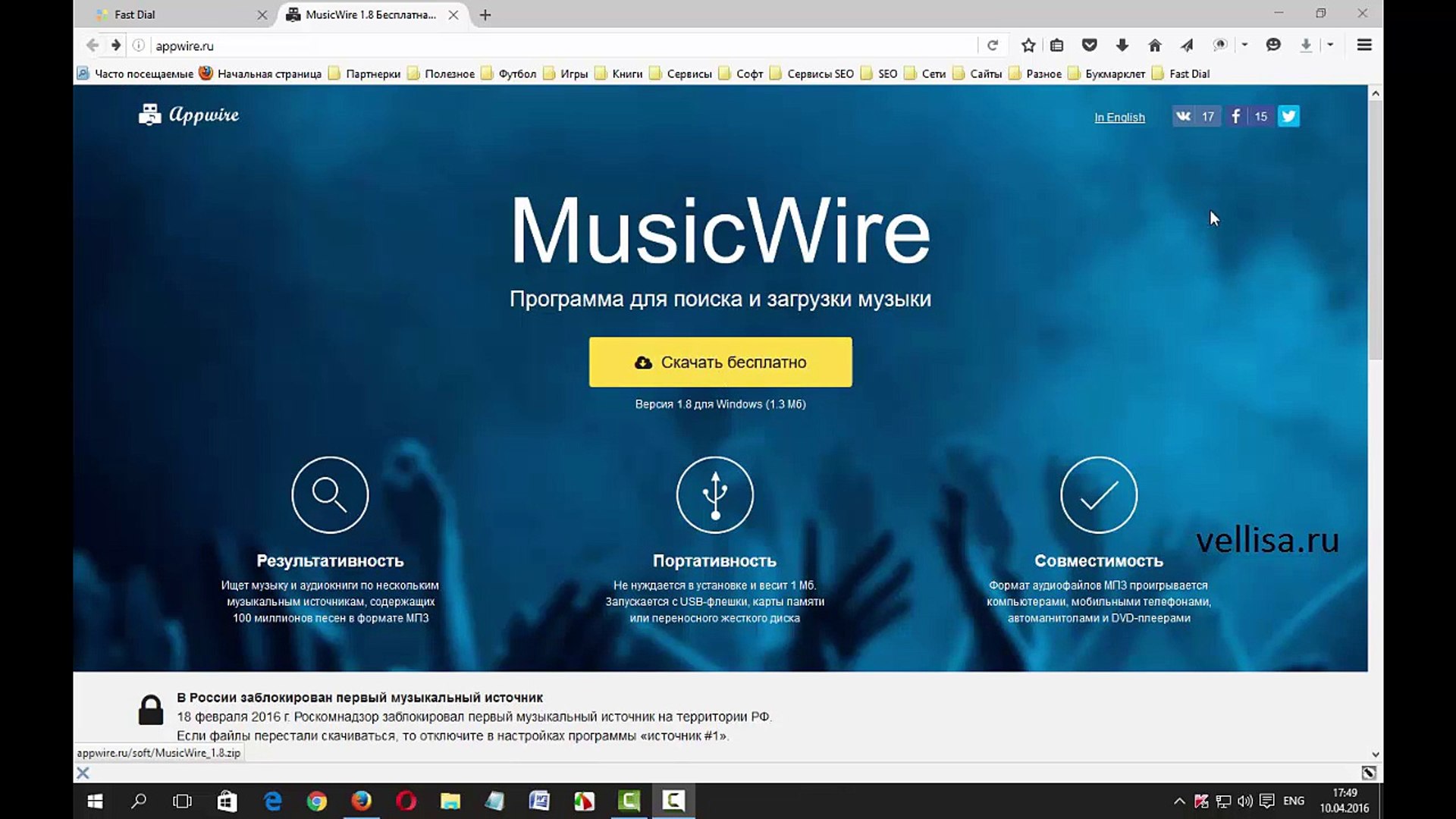Open the downloads arrow in the toolbar
The width and height of the screenshot is (1456, 819).
tap(1122, 45)
